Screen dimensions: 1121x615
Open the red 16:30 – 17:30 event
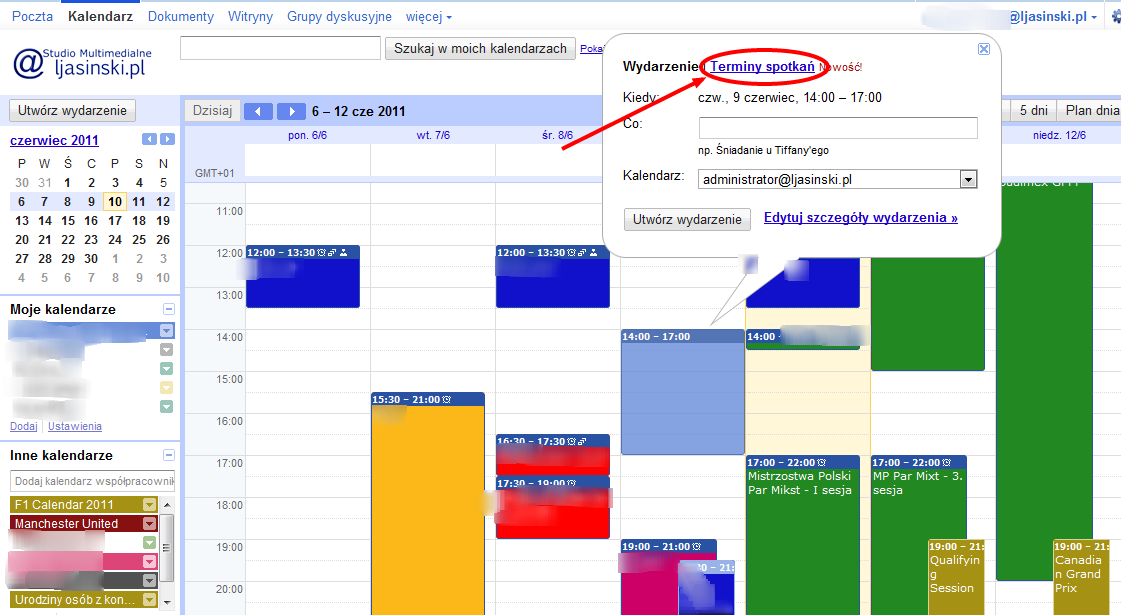[x=553, y=454]
